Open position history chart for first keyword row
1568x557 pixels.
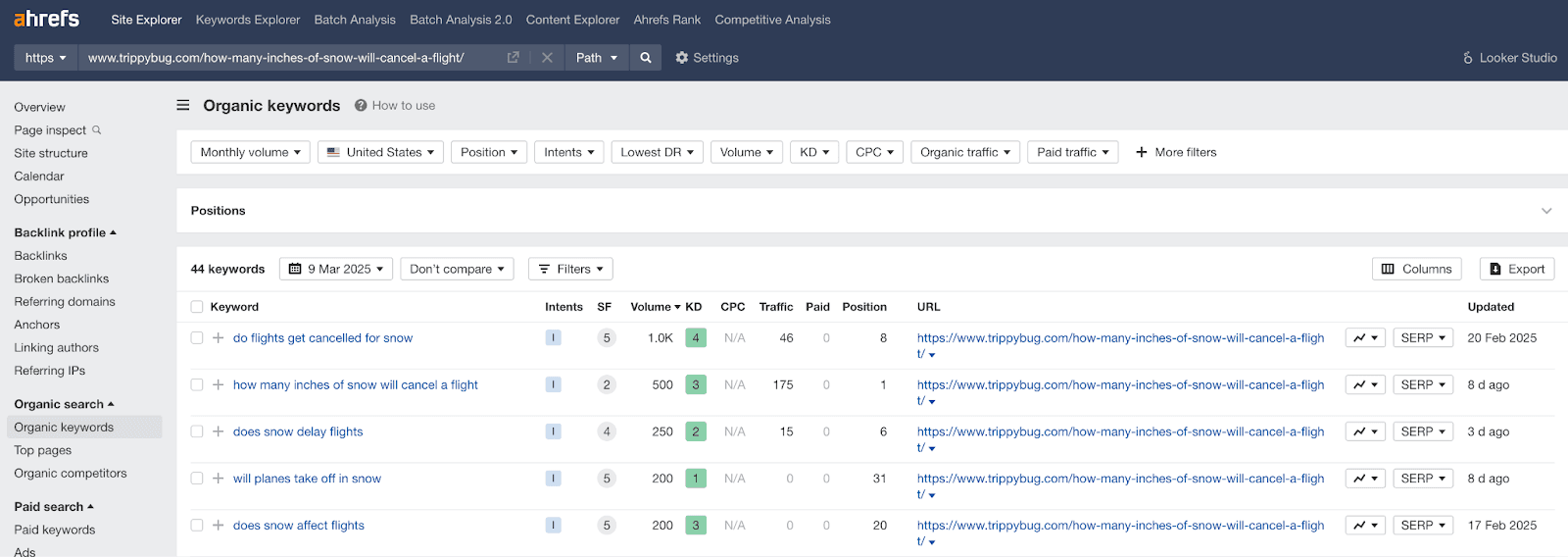[x=1364, y=338]
